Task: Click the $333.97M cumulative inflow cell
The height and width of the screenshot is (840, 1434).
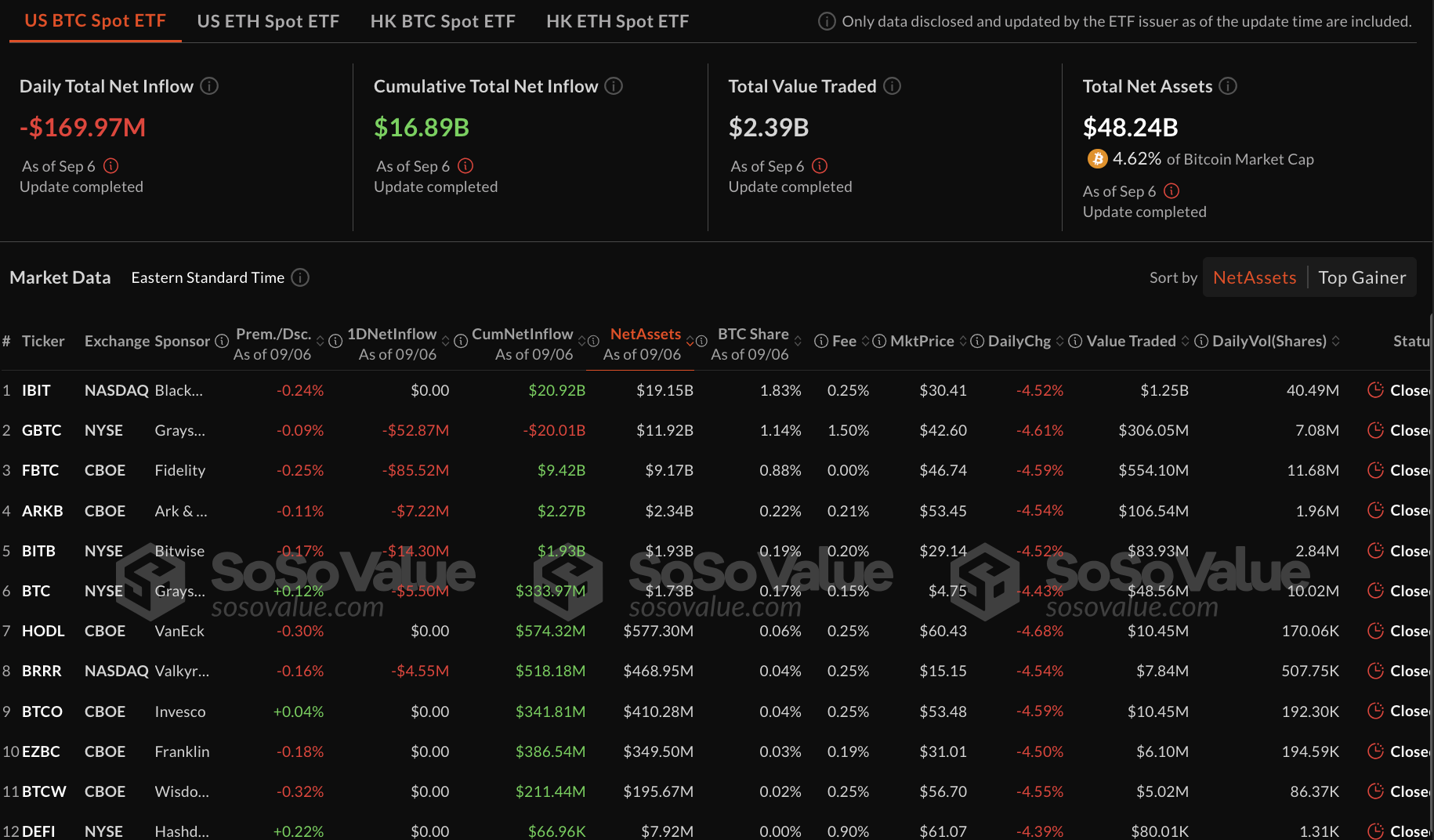Action: click(x=550, y=591)
